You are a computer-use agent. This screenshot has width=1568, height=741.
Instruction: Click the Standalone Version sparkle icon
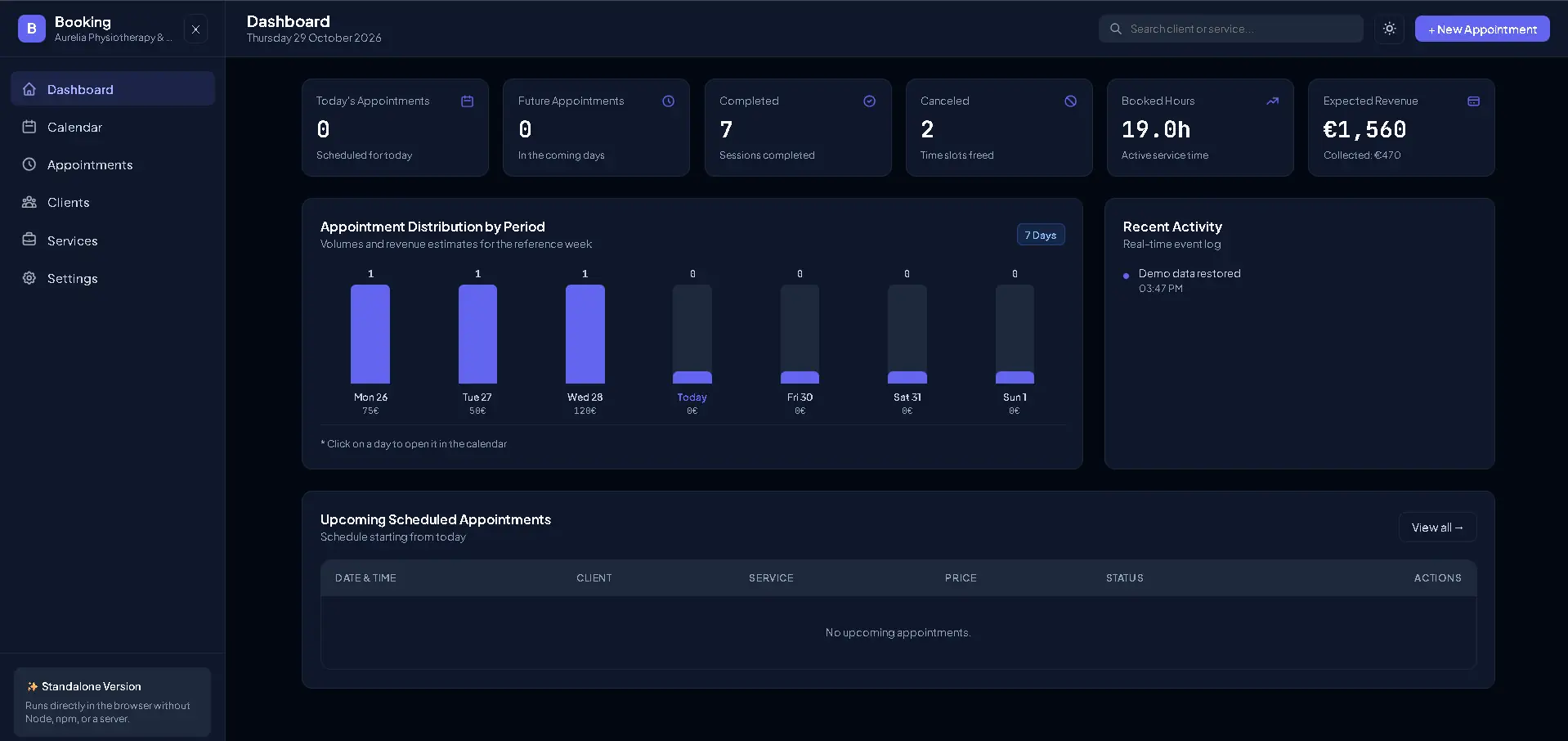32,686
